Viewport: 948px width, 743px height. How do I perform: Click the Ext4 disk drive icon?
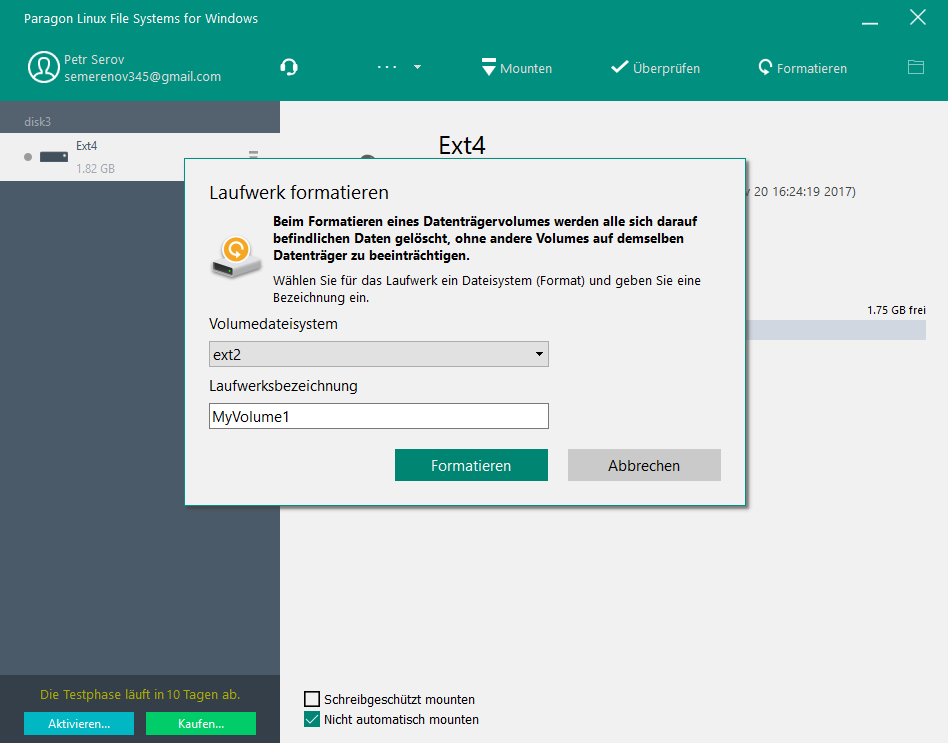point(53,157)
